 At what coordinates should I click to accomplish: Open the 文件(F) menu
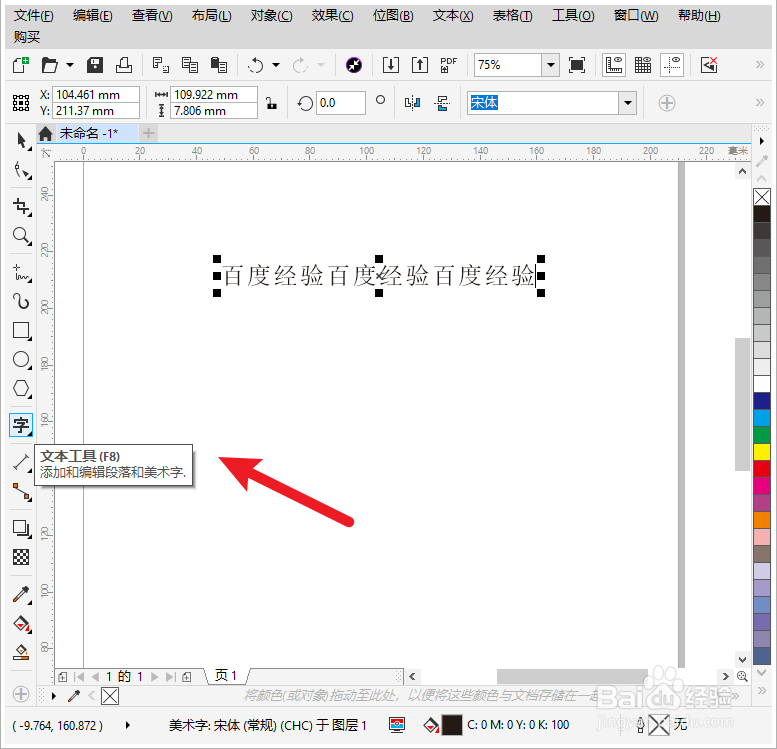click(33, 16)
